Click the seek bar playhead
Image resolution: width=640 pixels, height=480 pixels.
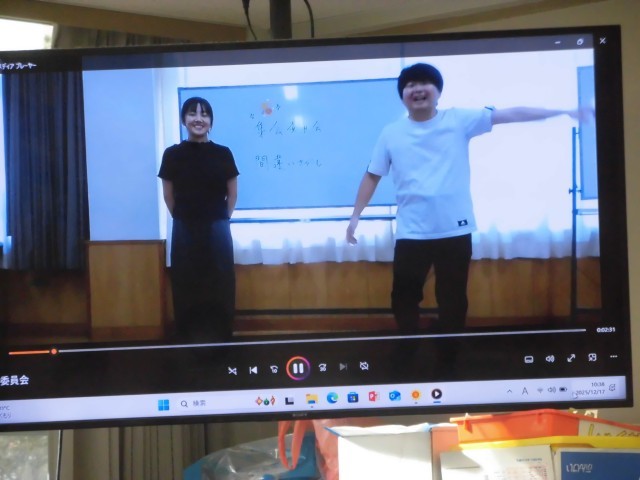(54, 351)
